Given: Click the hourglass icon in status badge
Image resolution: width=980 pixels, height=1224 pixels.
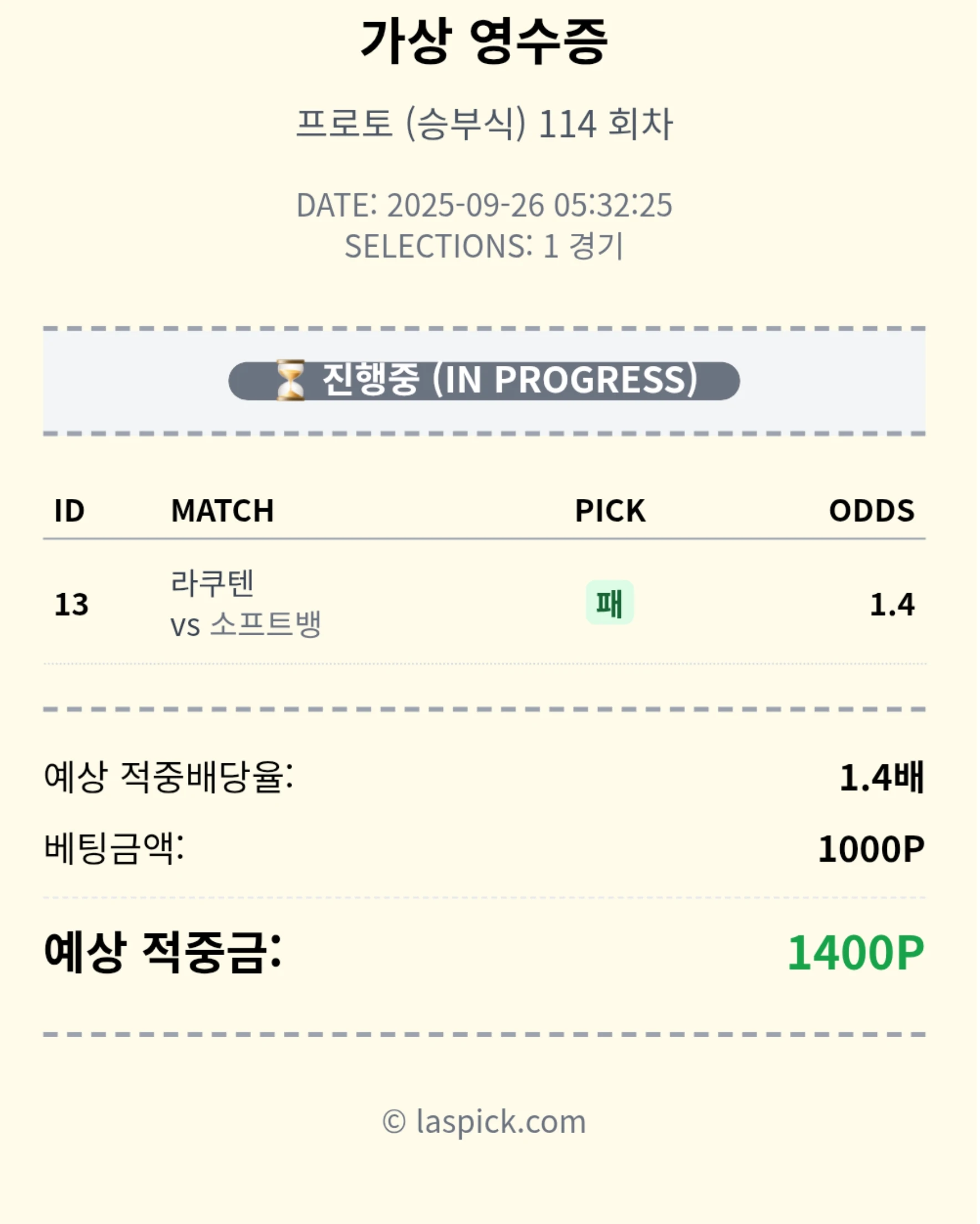Looking at the screenshot, I should 290,380.
